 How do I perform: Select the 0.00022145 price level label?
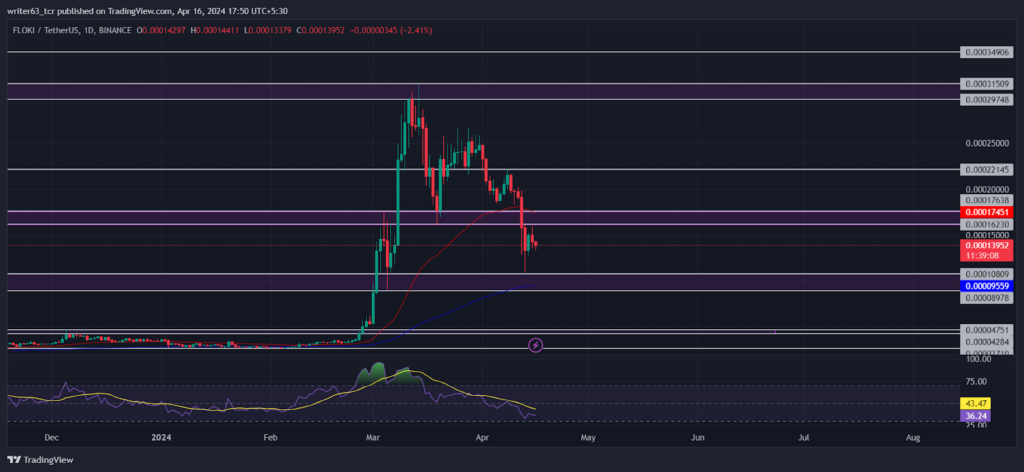pos(986,170)
